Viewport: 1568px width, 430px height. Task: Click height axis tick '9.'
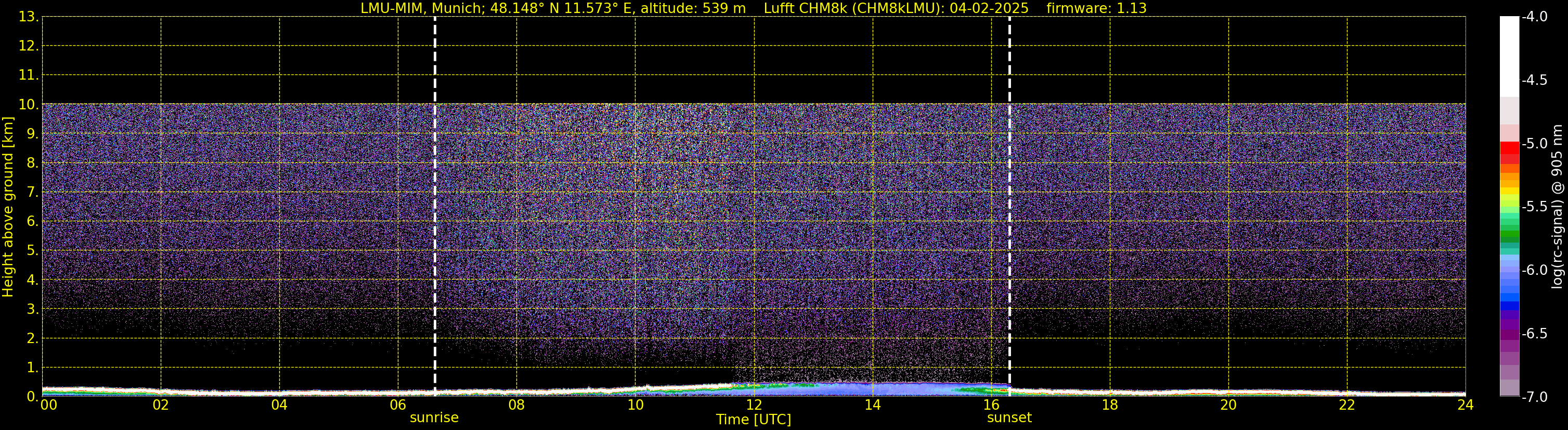point(32,134)
